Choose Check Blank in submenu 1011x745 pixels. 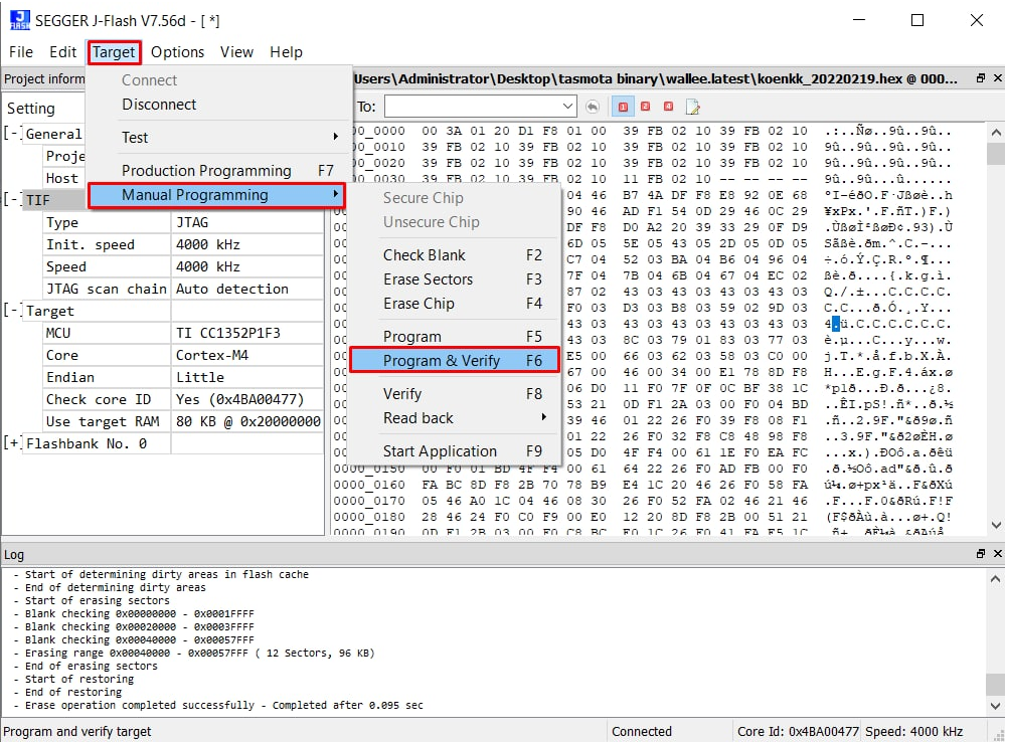click(x=455, y=255)
